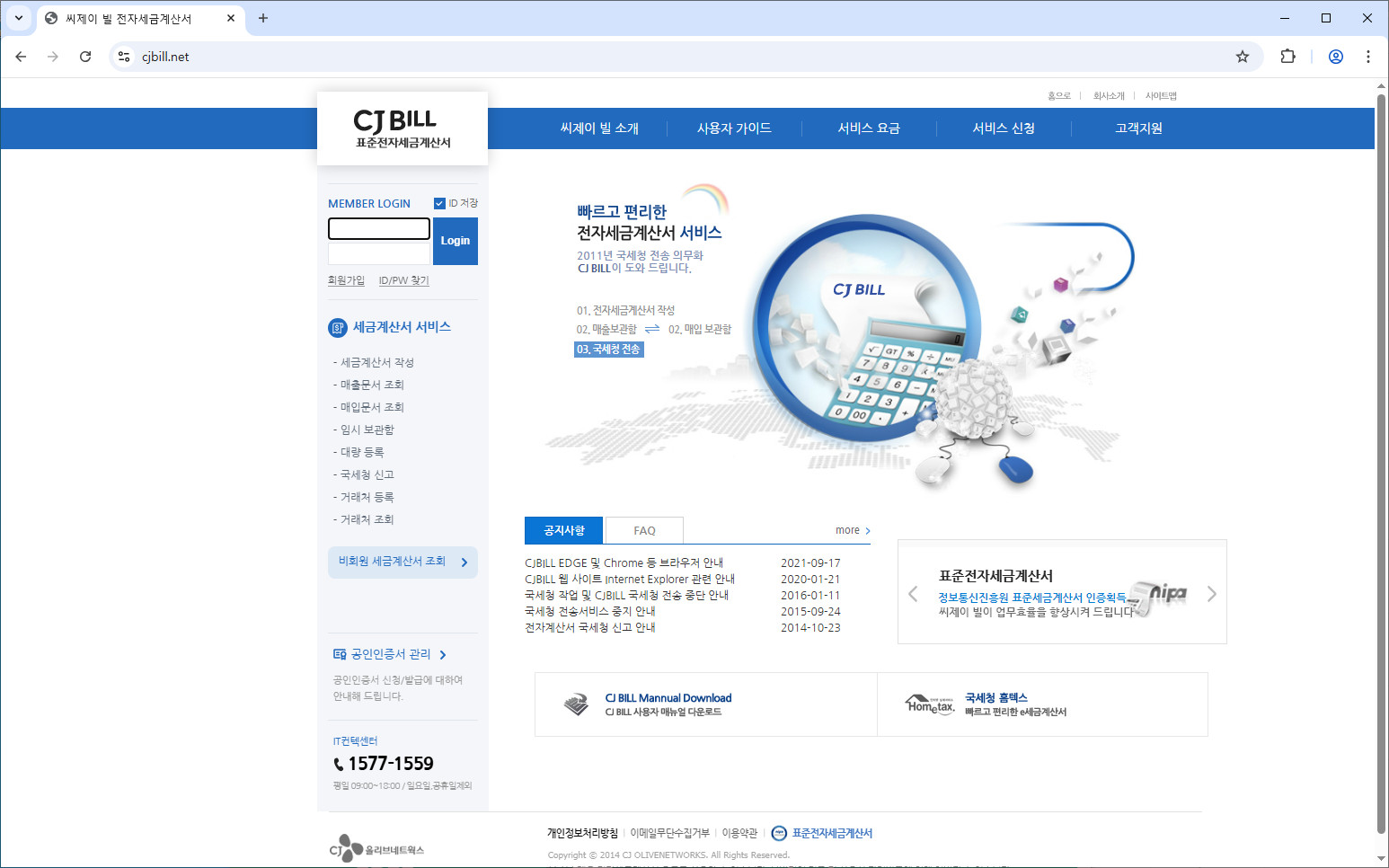The width and height of the screenshot is (1389, 868).
Task: Go back with the browser back arrow
Action: click(21, 57)
